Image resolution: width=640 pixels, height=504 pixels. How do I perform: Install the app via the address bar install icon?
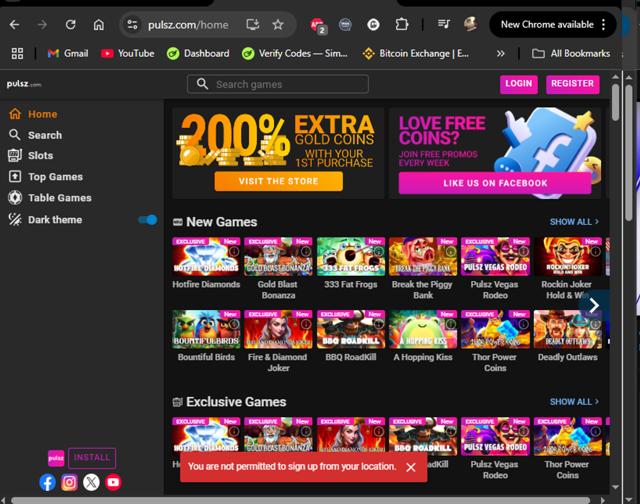coord(253,25)
